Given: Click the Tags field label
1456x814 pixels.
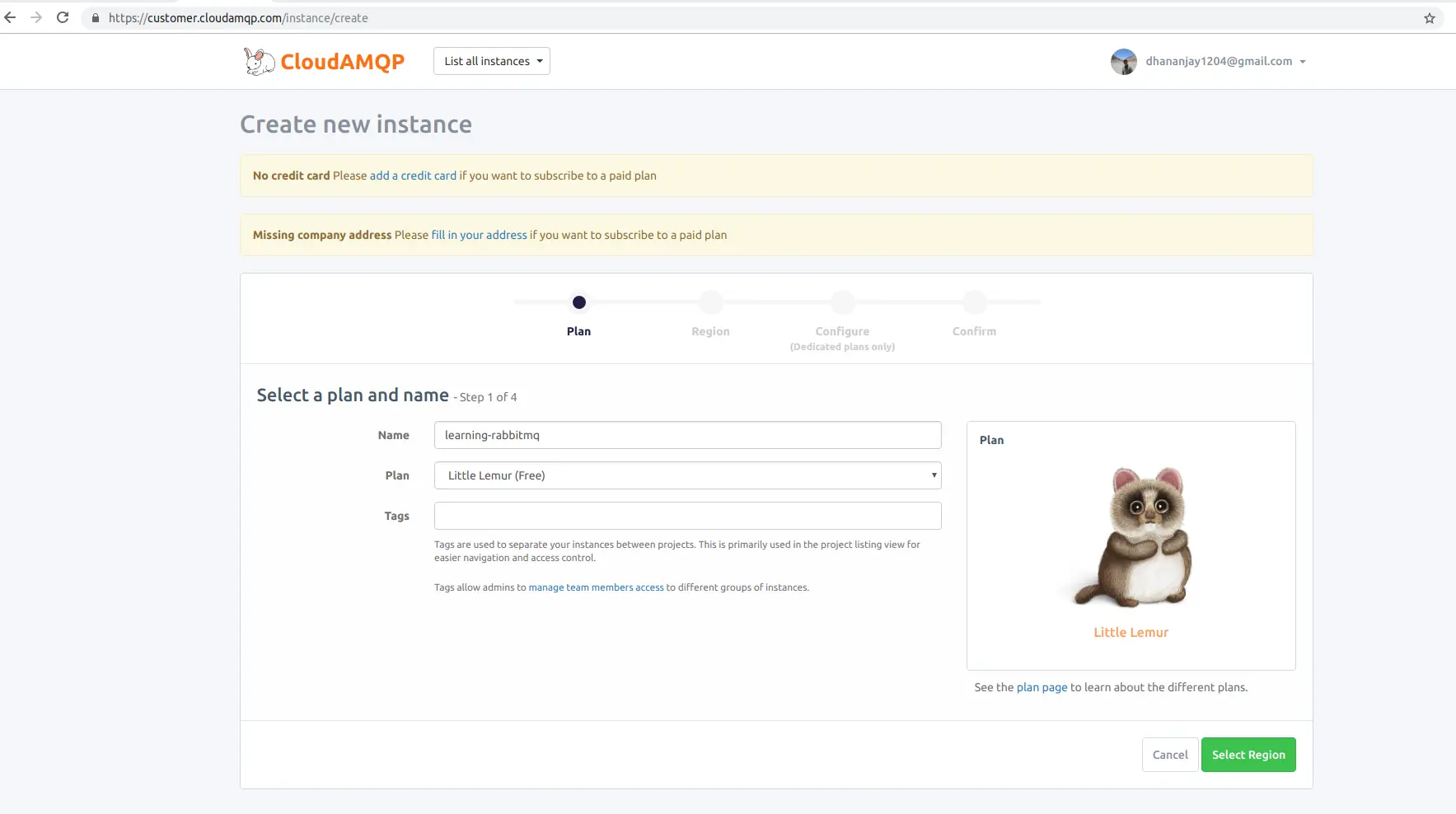Looking at the screenshot, I should 397,516.
